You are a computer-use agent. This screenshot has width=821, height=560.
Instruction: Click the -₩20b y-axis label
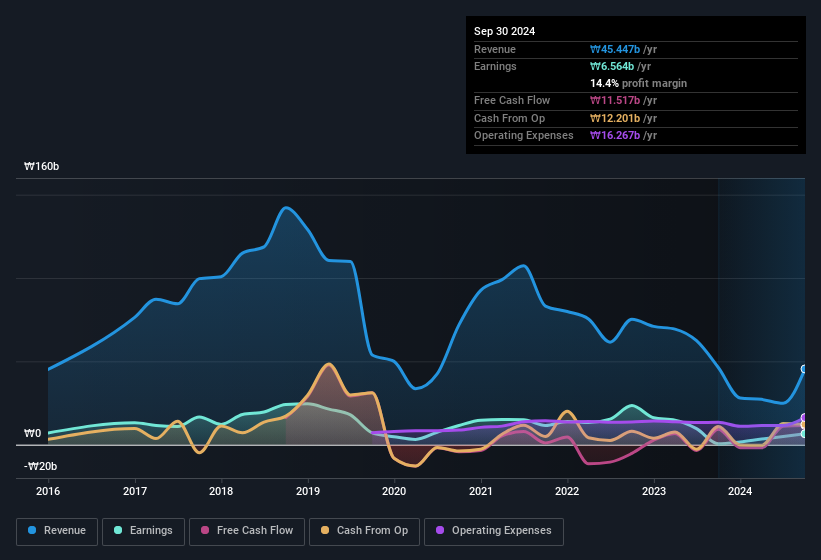[x=40, y=466]
